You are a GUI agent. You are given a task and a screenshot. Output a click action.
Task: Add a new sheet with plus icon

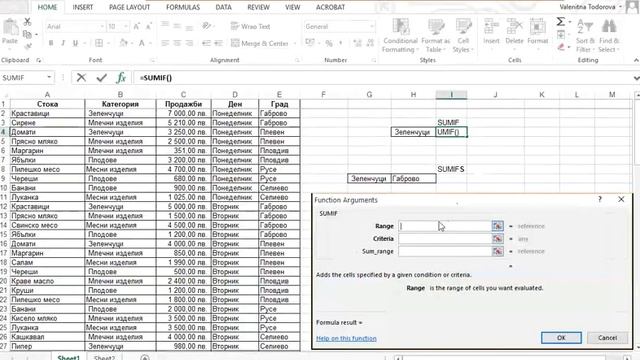144,358
